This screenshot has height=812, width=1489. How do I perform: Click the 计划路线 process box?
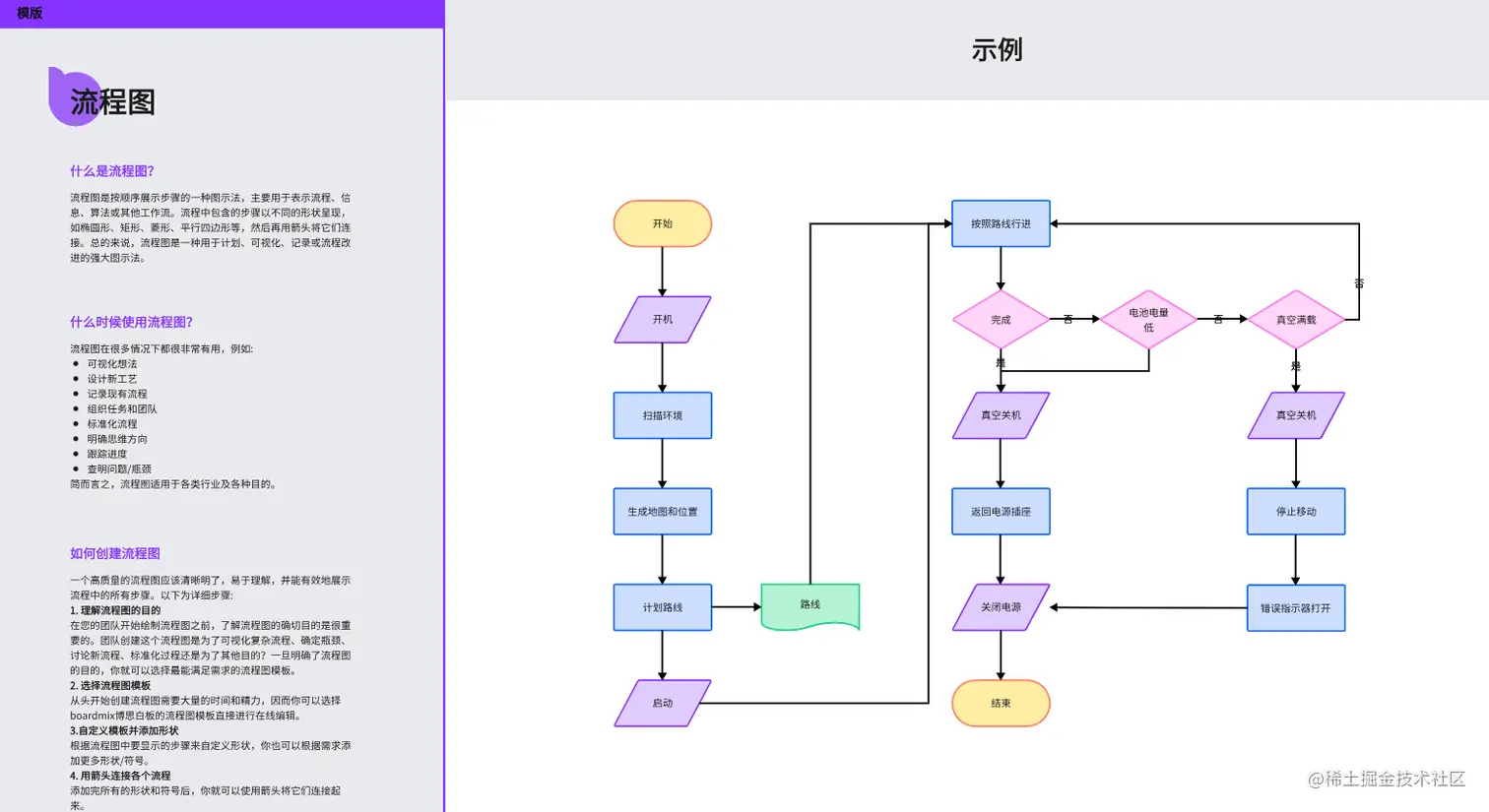click(662, 607)
